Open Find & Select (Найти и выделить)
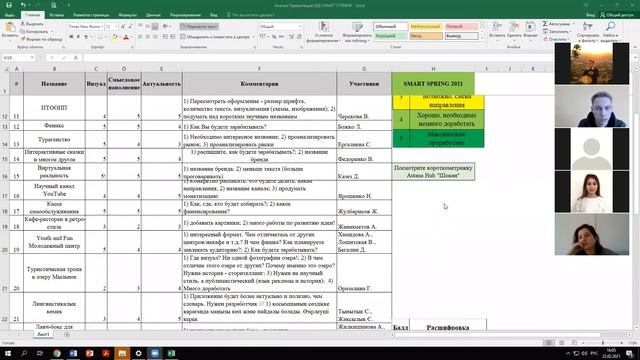This screenshot has width=640, height=360. pyautogui.click(x=610, y=32)
